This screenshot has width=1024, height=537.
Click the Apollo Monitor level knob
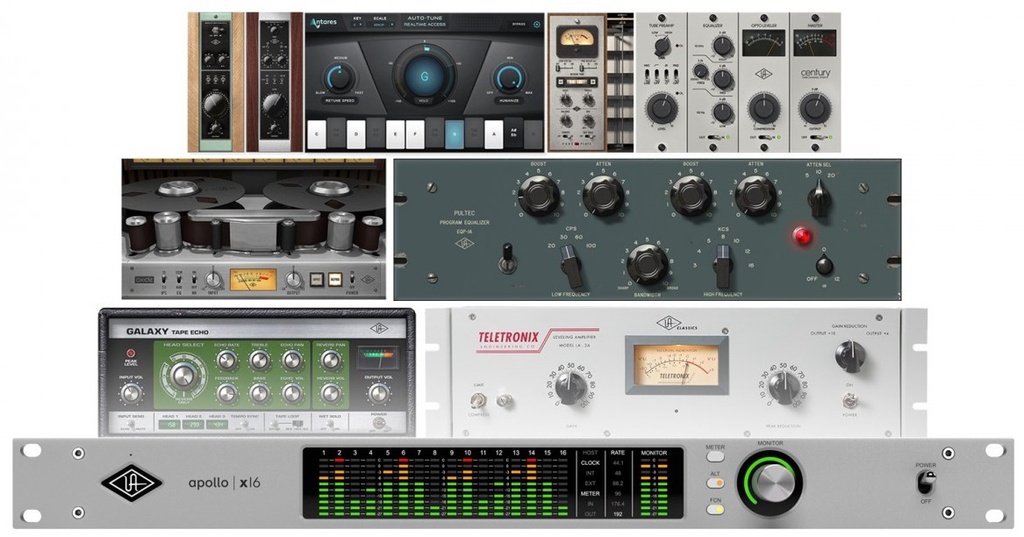[x=771, y=483]
